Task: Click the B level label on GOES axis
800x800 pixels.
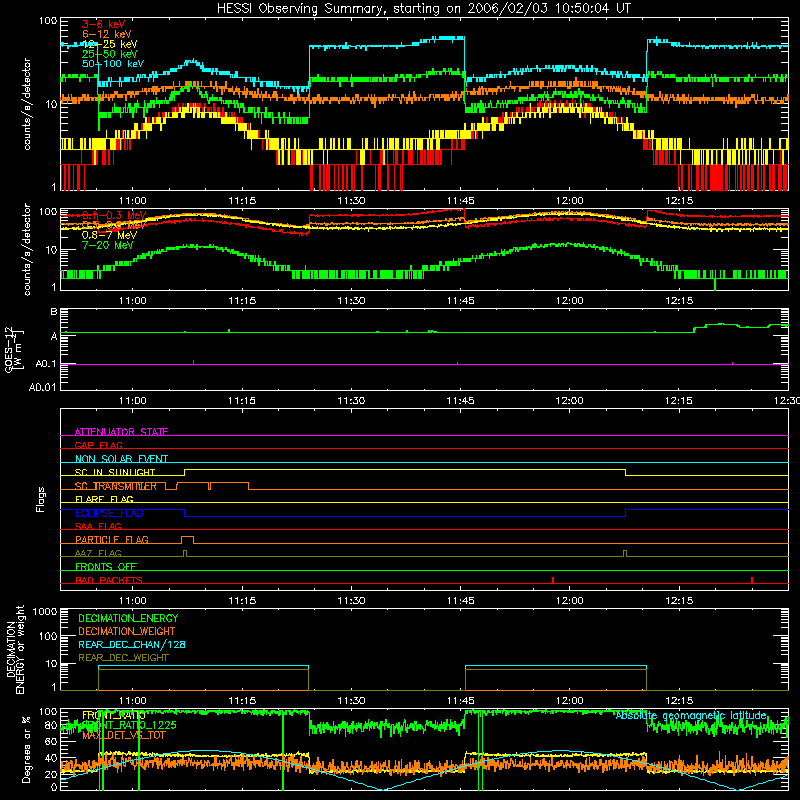Action: [x=54, y=312]
